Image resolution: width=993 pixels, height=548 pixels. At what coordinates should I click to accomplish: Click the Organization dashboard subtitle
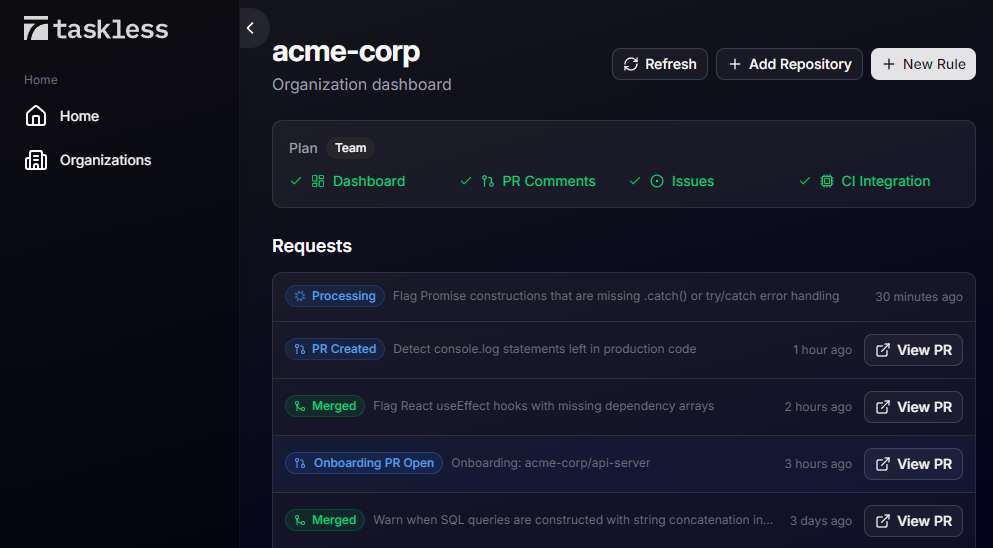coord(362,84)
